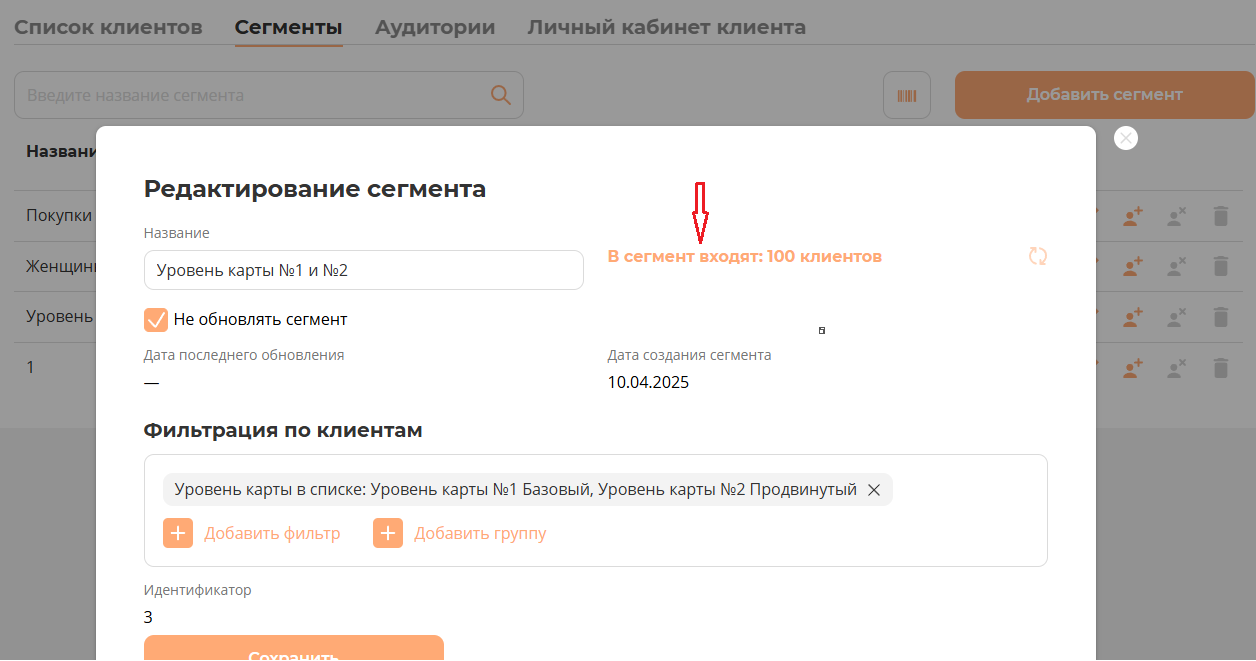Click the plus icon for Добавить фильтр
Screen dimensions: 1256x661
178,533
